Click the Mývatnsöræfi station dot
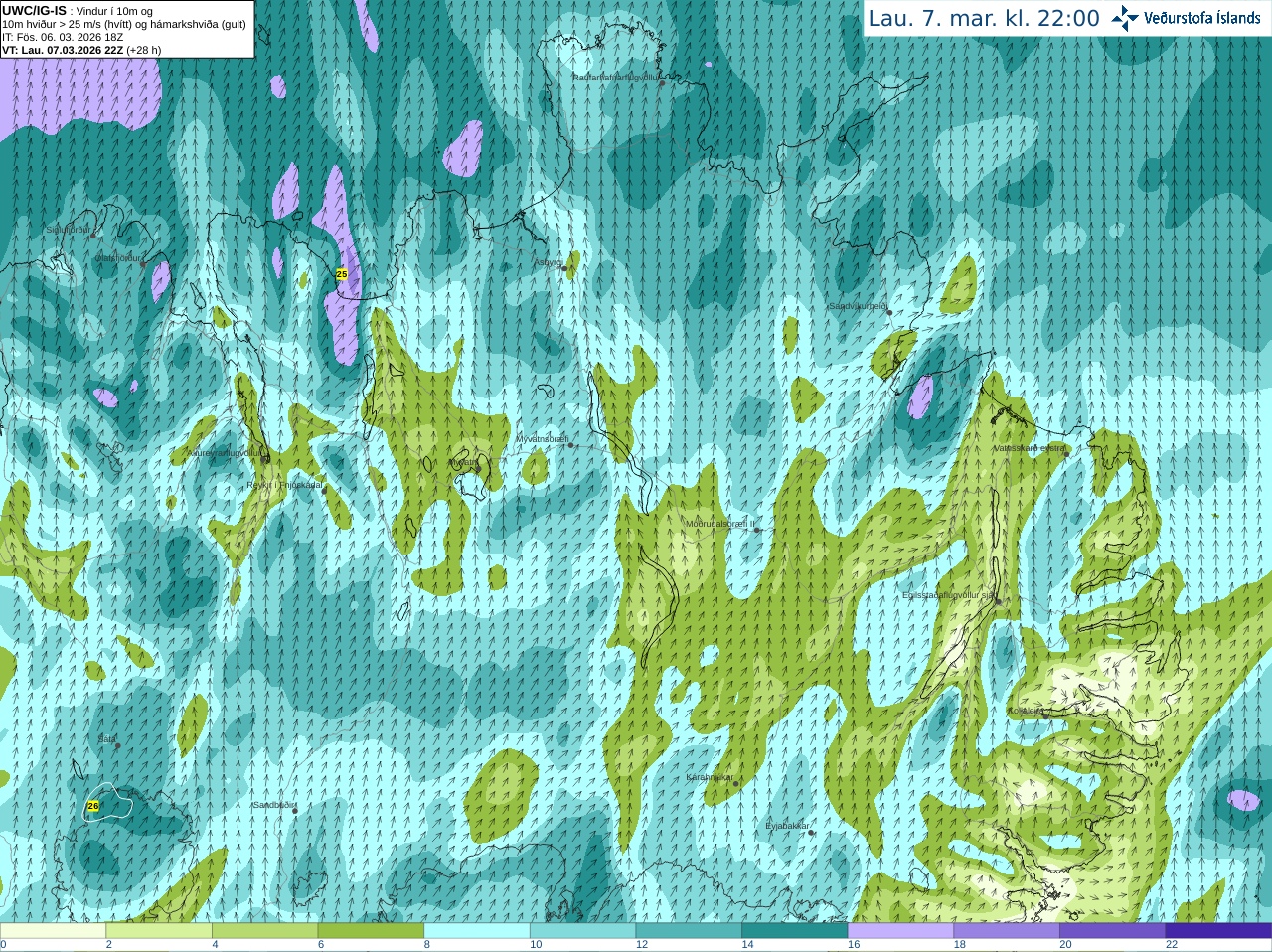 (570, 444)
